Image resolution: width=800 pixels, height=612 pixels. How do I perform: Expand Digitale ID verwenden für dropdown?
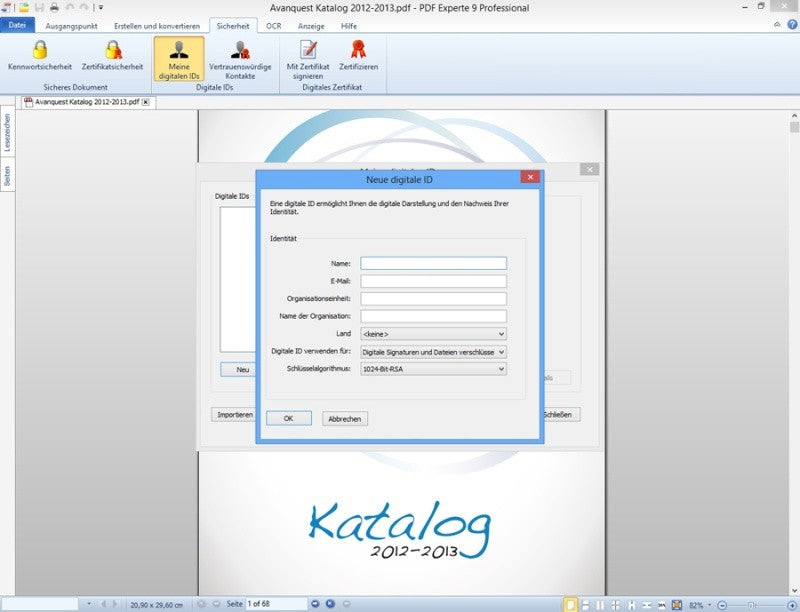[x=433, y=352]
